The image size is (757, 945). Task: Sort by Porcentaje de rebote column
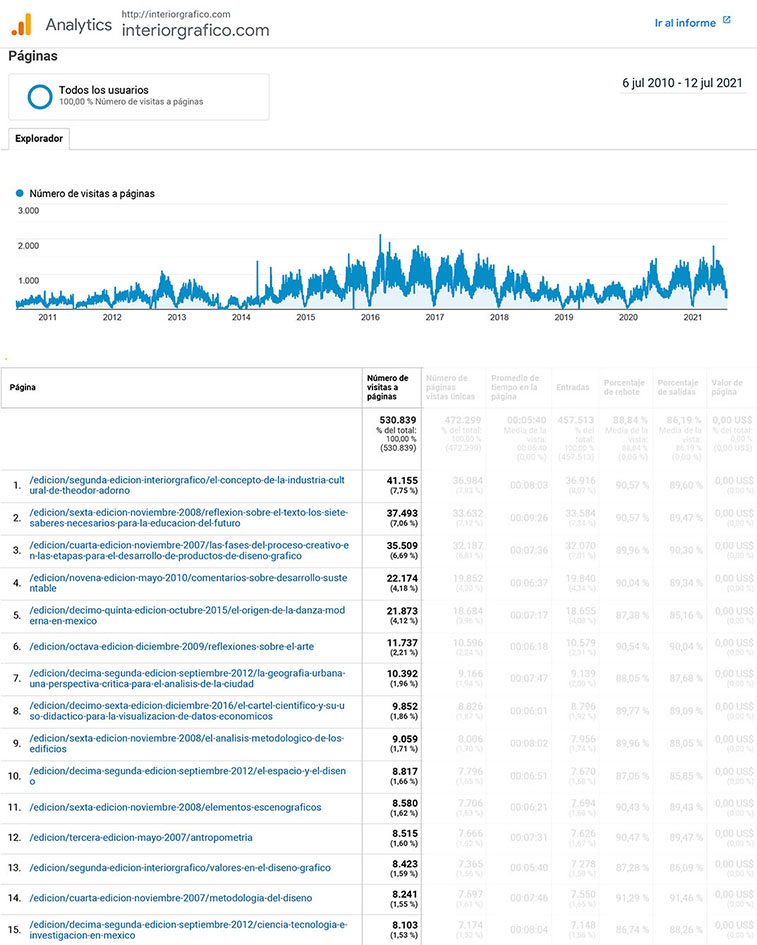(x=625, y=387)
